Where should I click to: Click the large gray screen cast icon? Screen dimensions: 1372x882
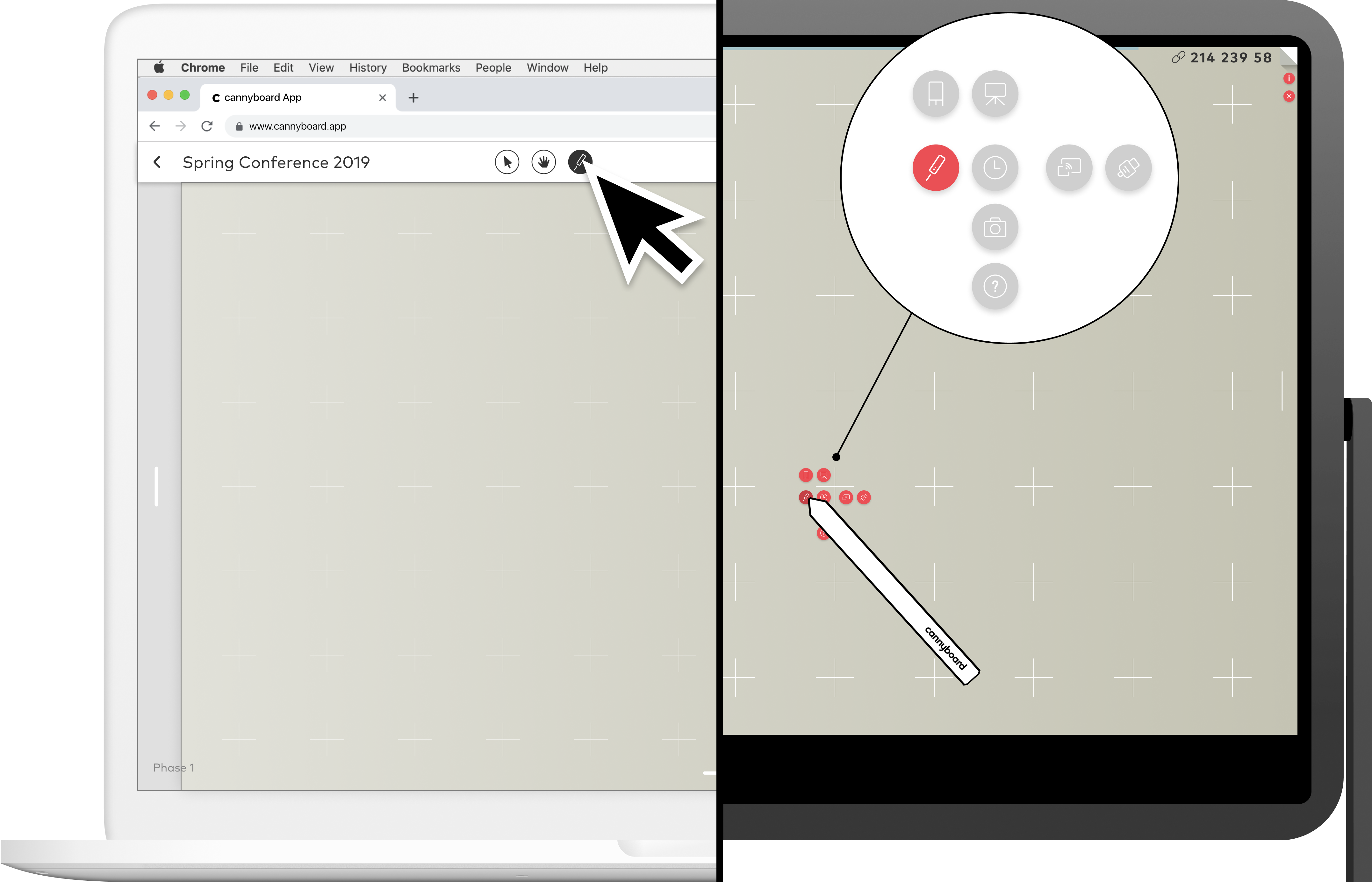[x=1069, y=168]
